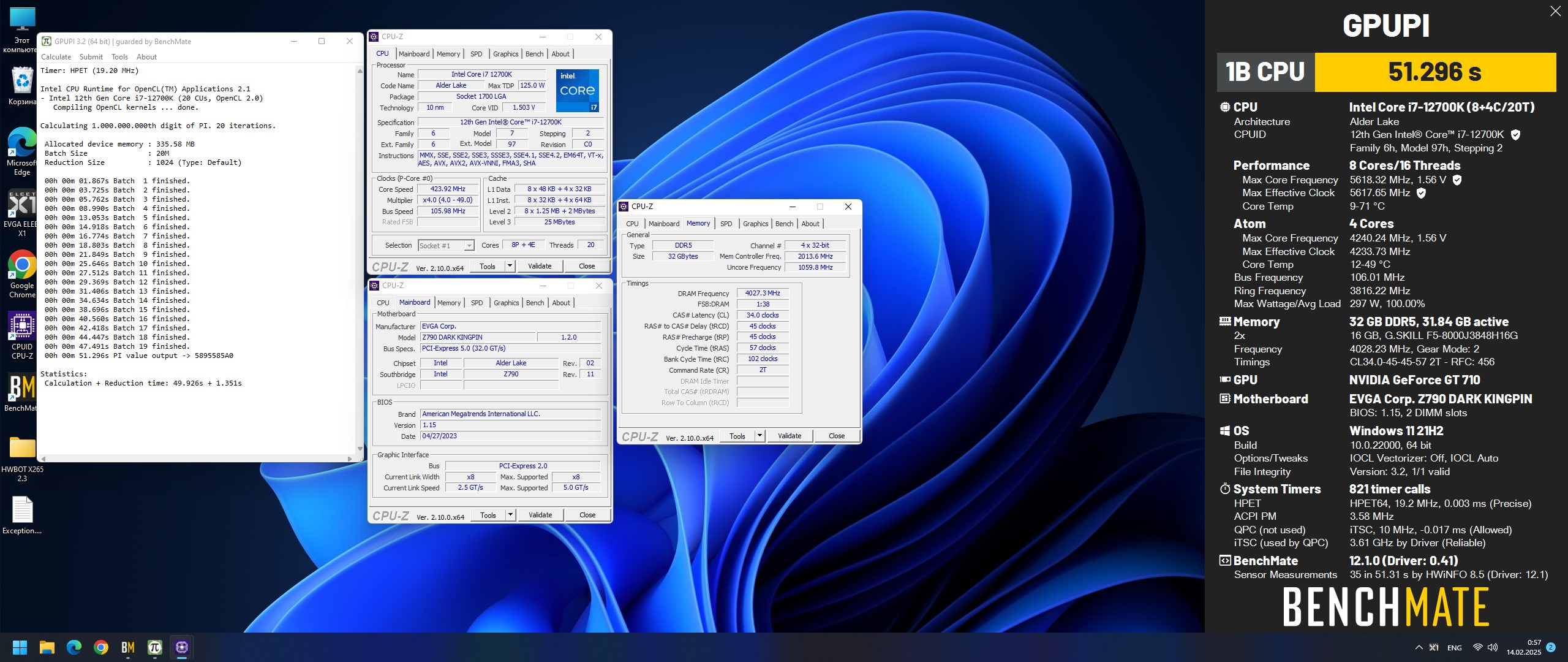
Task: Open the notification count badge
Action: [x=1551, y=647]
